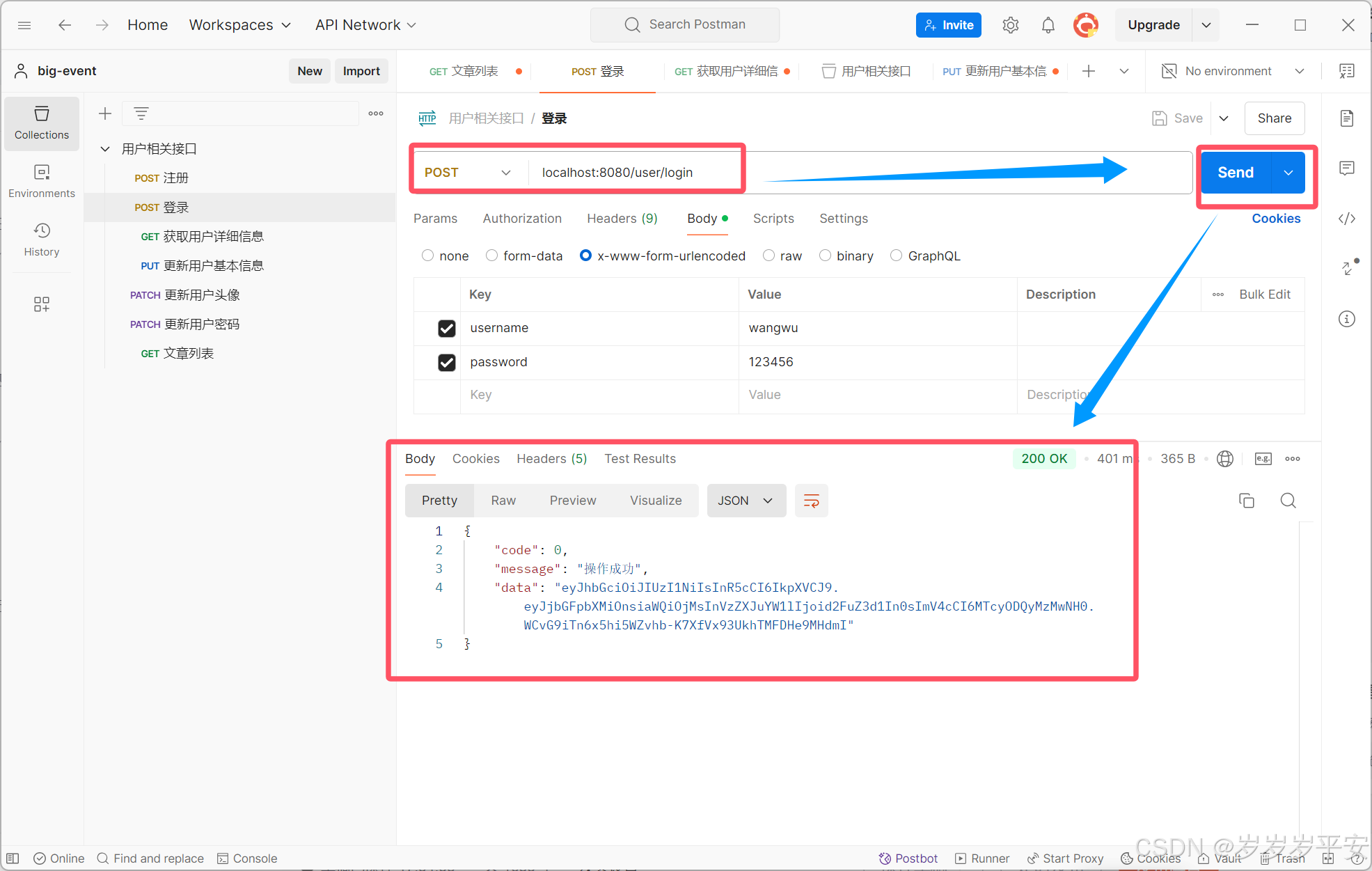Toggle sidebar icon in status bar

(13, 858)
